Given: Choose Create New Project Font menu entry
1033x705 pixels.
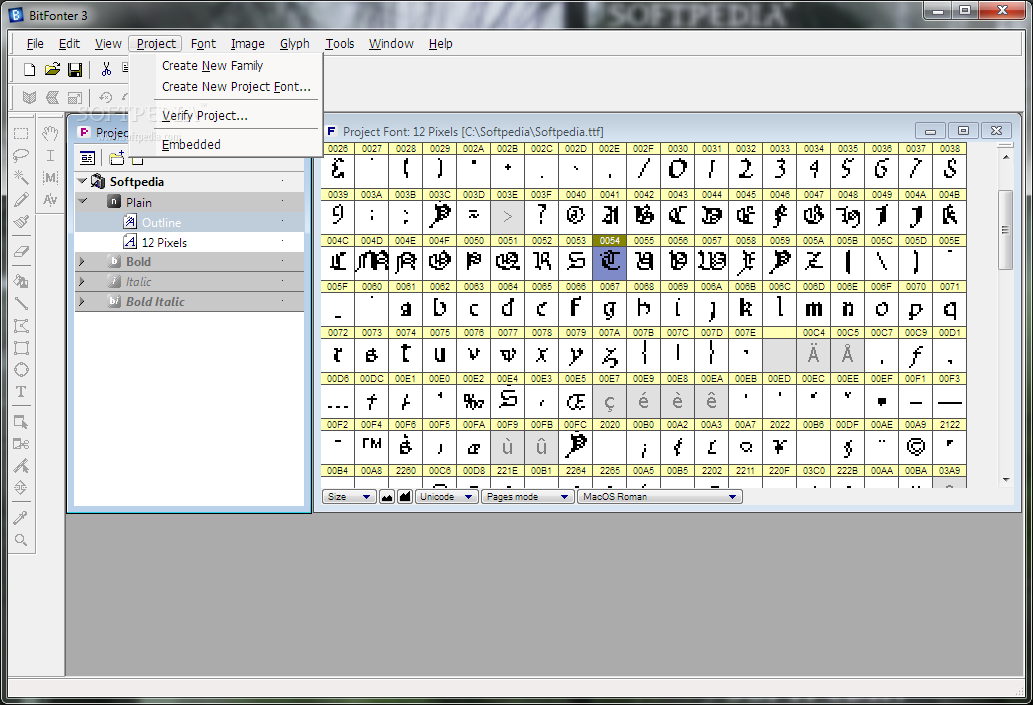Looking at the screenshot, I should coord(236,87).
